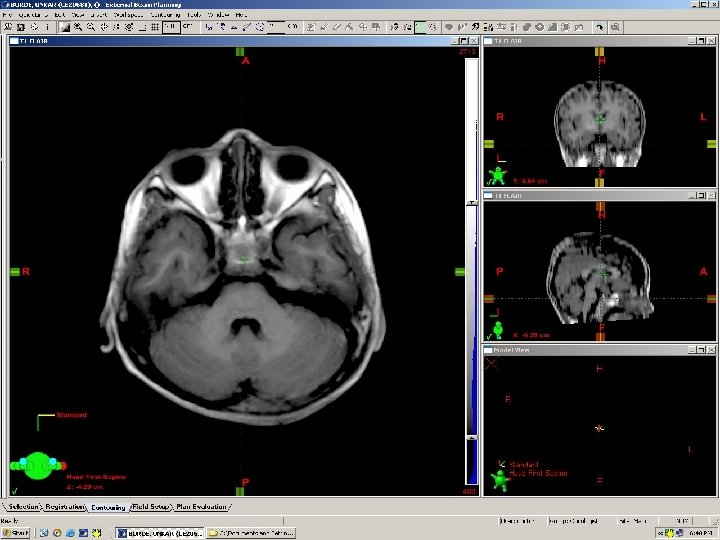Click the orange plane marker at the left of the sagittal view
This screenshot has width=720, height=540.
[x=489, y=298]
